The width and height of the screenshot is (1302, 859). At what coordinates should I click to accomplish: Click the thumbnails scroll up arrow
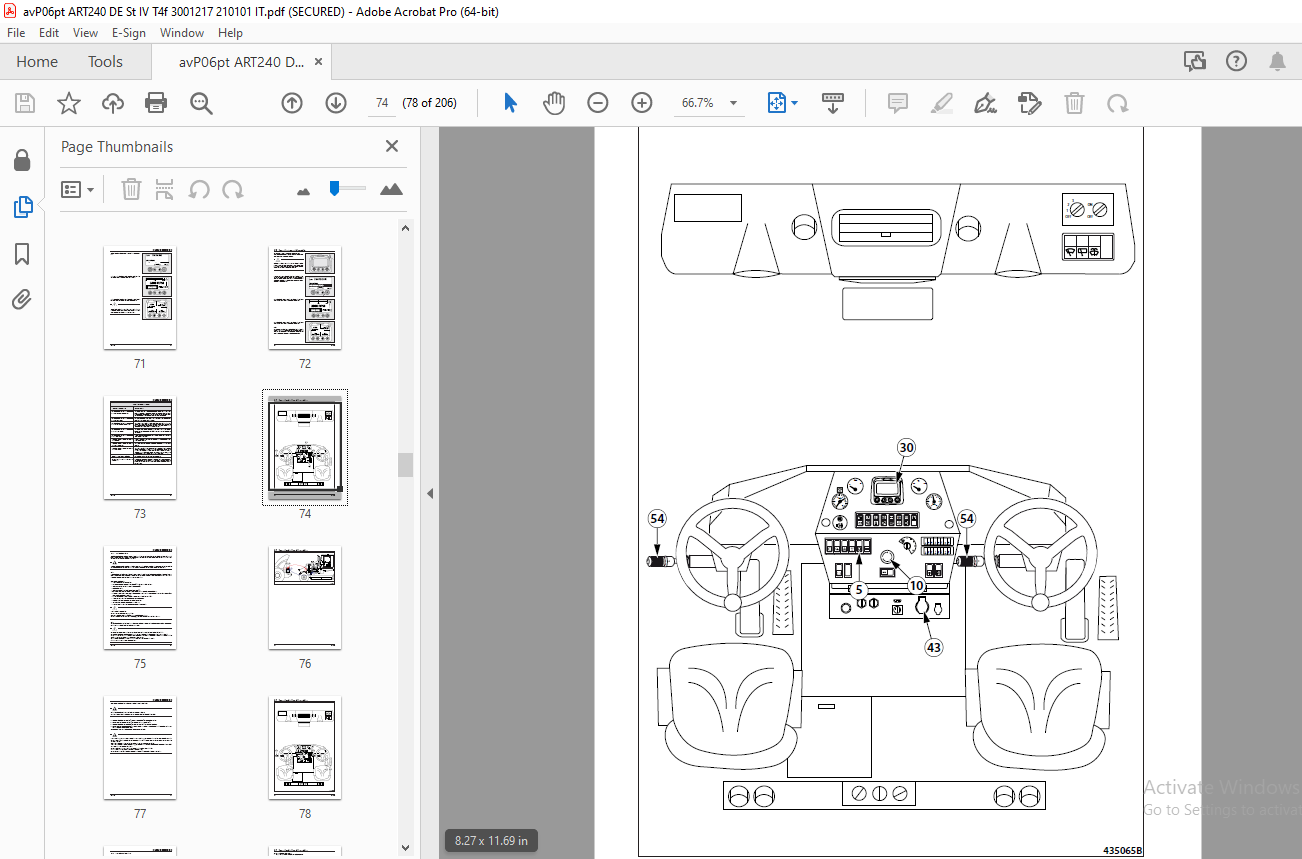(x=405, y=228)
